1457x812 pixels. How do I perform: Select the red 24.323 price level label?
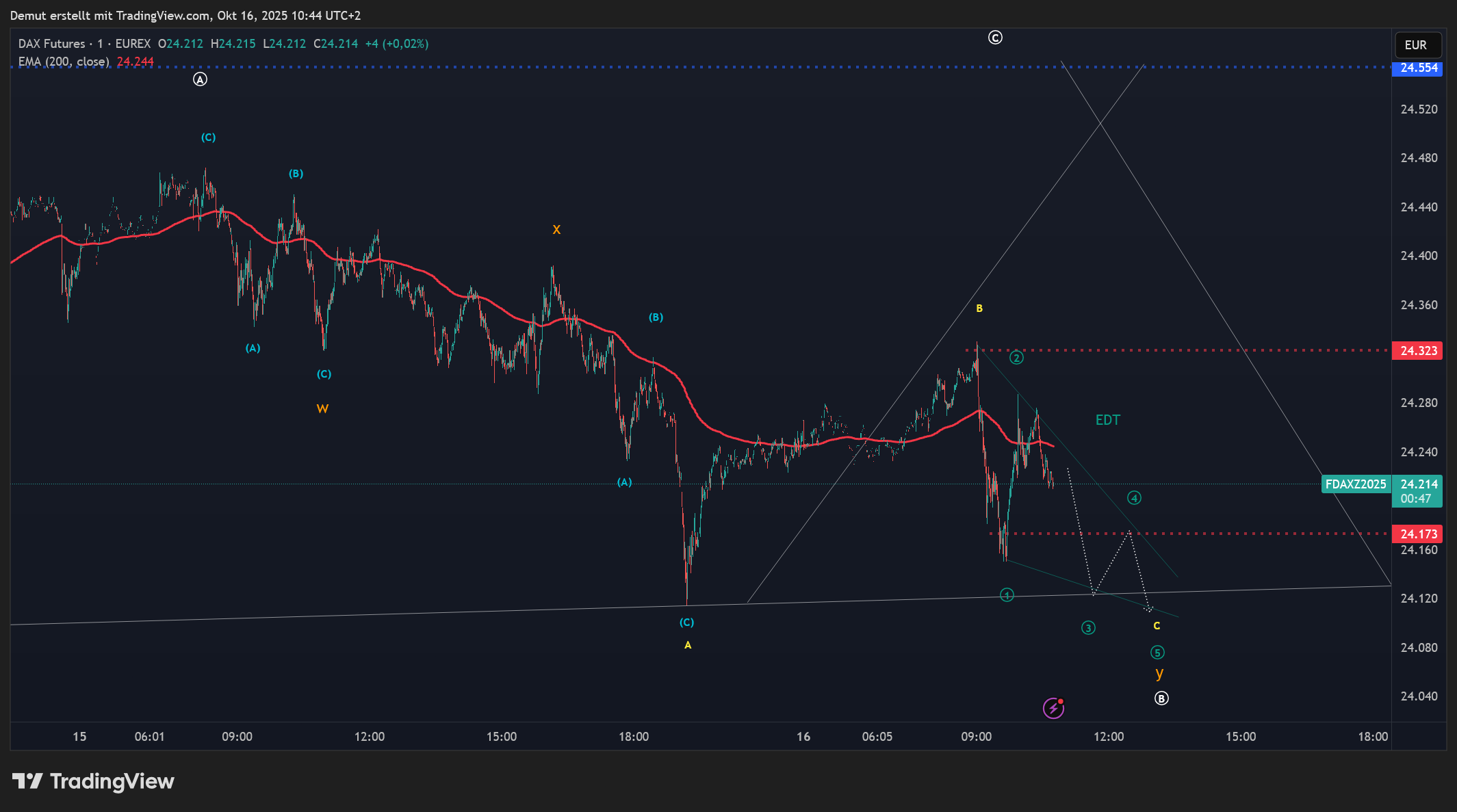[x=1417, y=351]
